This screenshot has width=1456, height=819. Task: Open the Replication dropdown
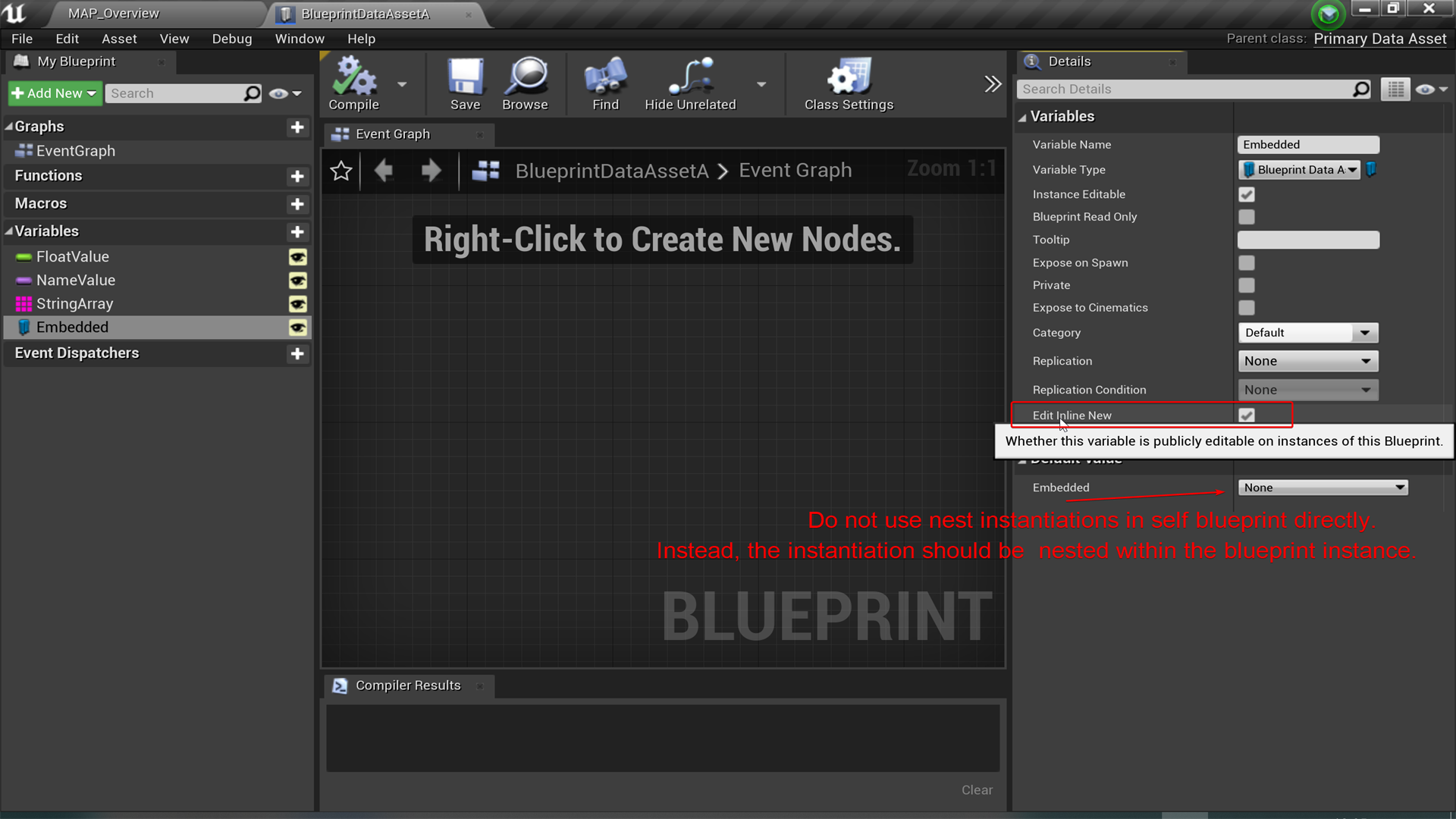1307,360
